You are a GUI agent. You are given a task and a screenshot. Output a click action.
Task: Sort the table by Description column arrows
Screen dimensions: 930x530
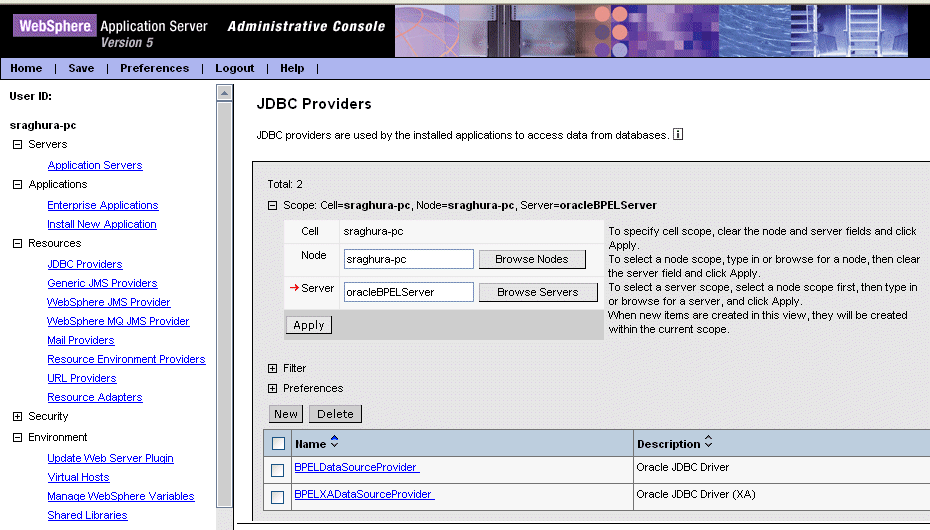[708, 442]
